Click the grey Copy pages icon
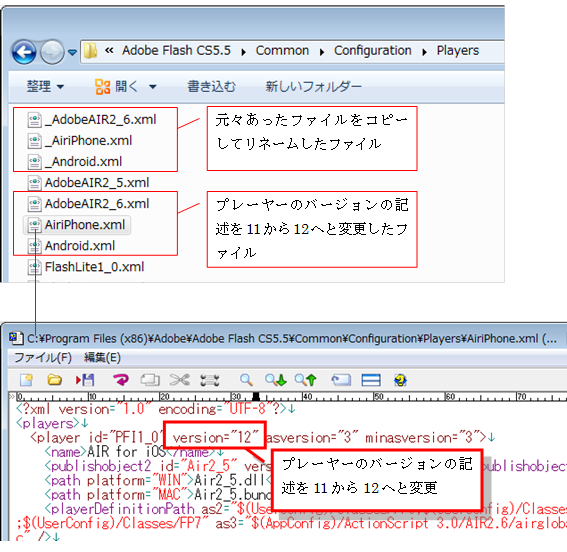The height and width of the screenshot is (552, 567). coord(150,380)
